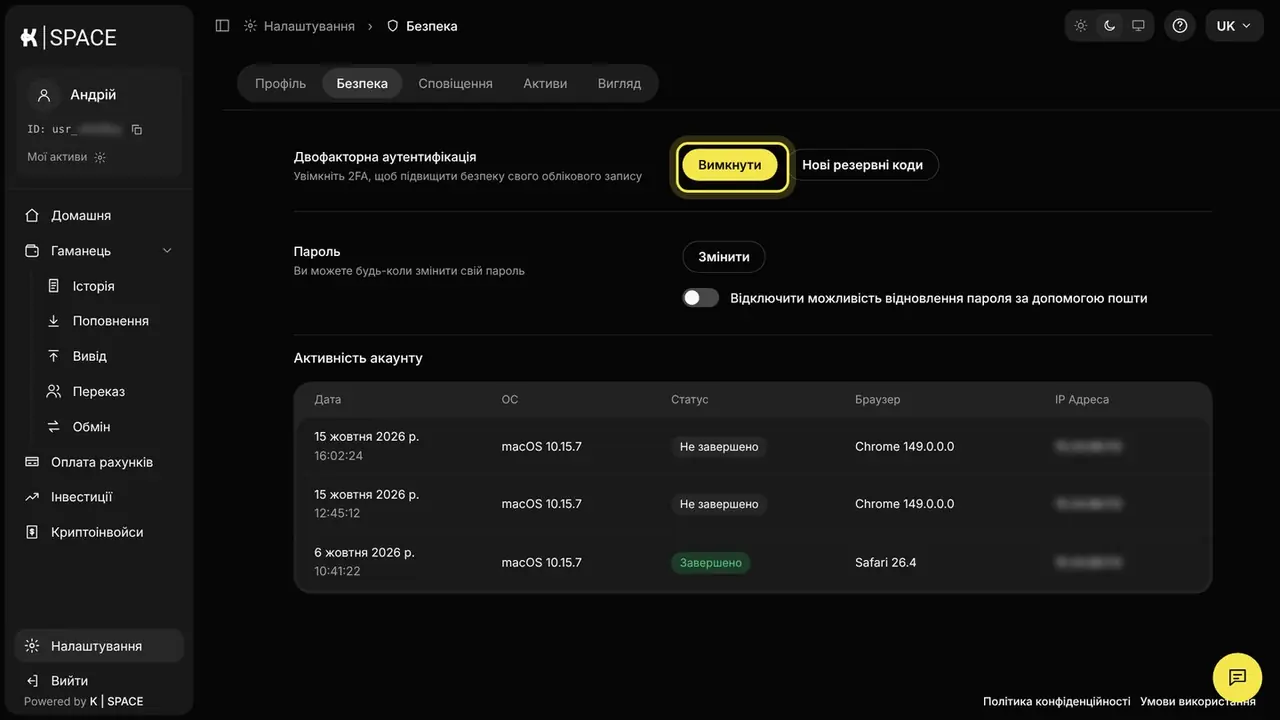Open the chat support bubble
The width and height of the screenshot is (1280, 720).
pyautogui.click(x=1237, y=677)
